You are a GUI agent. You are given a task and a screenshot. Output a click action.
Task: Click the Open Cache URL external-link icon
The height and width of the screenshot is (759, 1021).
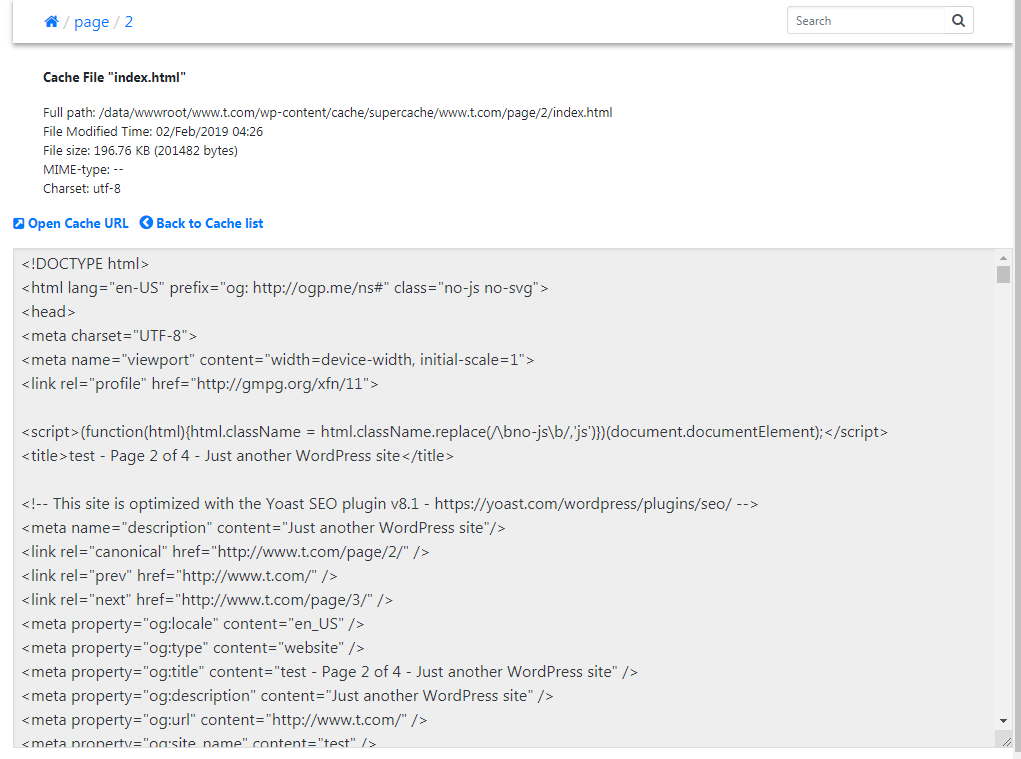click(x=19, y=223)
